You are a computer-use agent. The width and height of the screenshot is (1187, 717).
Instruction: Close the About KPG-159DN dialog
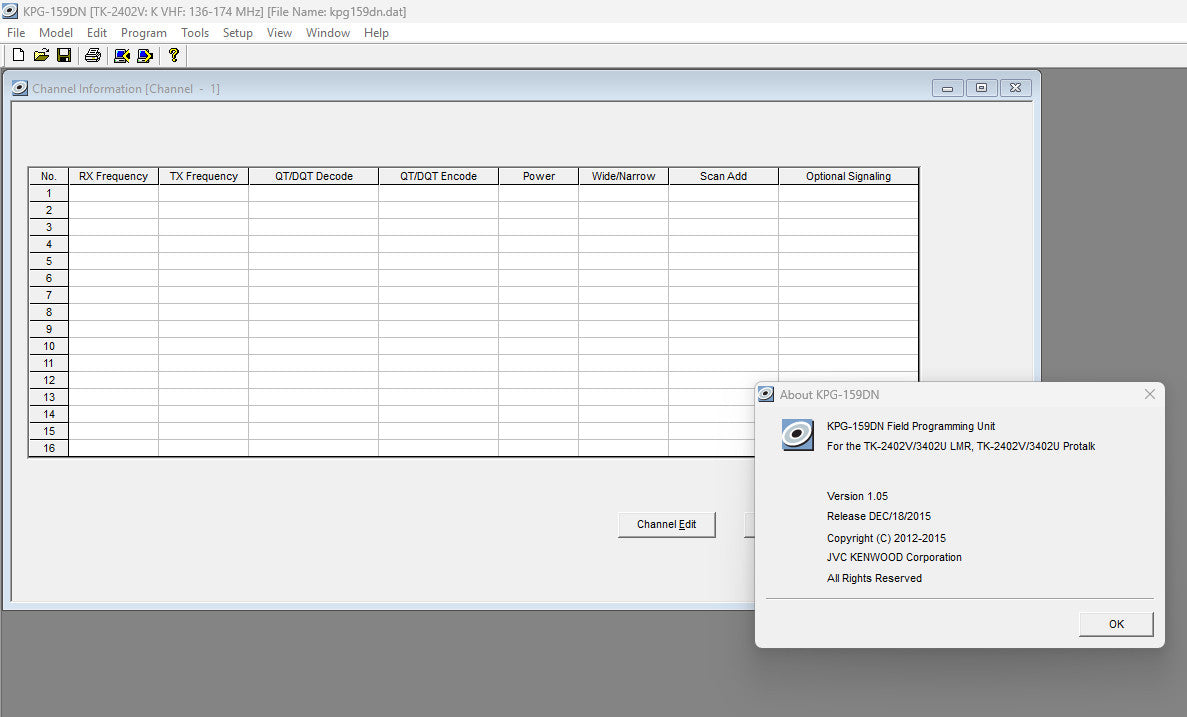tap(1149, 394)
